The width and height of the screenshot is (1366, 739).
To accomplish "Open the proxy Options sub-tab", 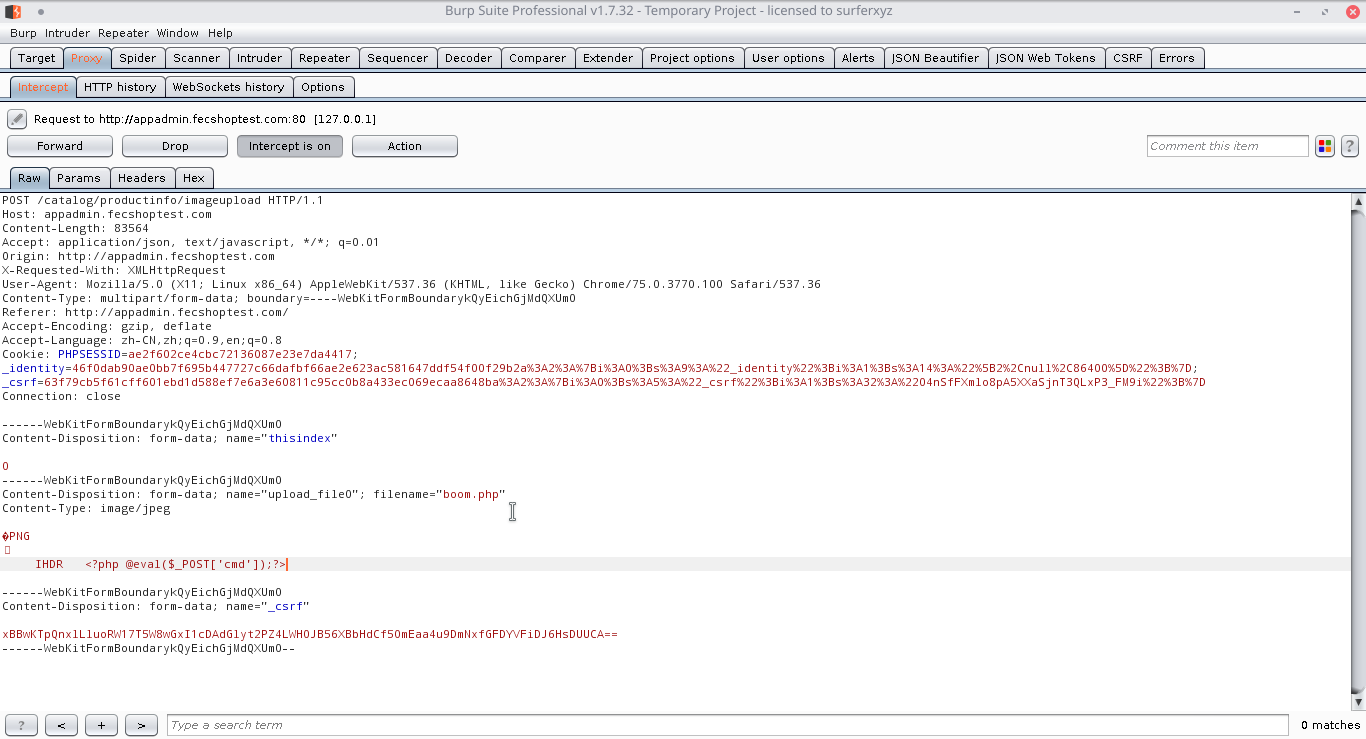I will pyautogui.click(x=323, y=87).
